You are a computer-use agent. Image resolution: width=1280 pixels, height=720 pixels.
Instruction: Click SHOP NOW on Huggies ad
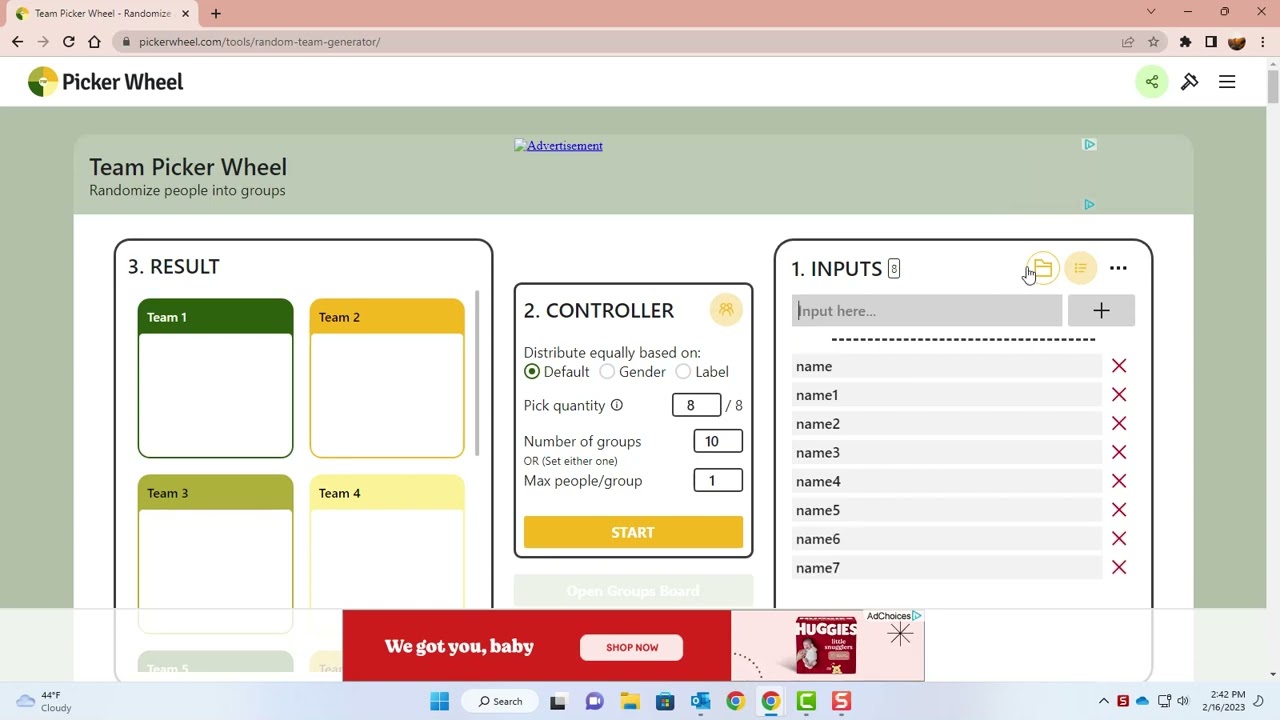point(632,647)
